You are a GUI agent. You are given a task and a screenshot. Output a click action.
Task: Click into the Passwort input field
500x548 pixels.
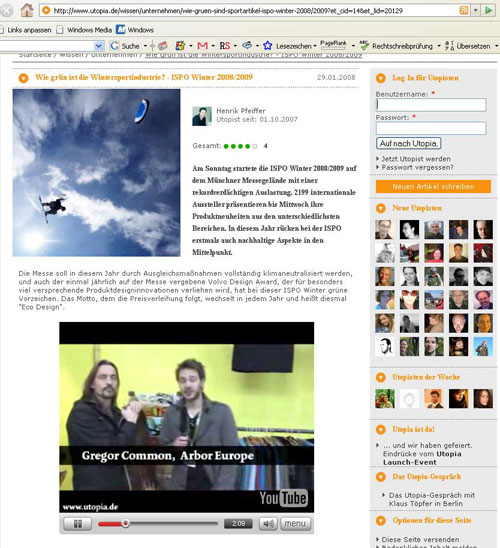click(431, 128)
